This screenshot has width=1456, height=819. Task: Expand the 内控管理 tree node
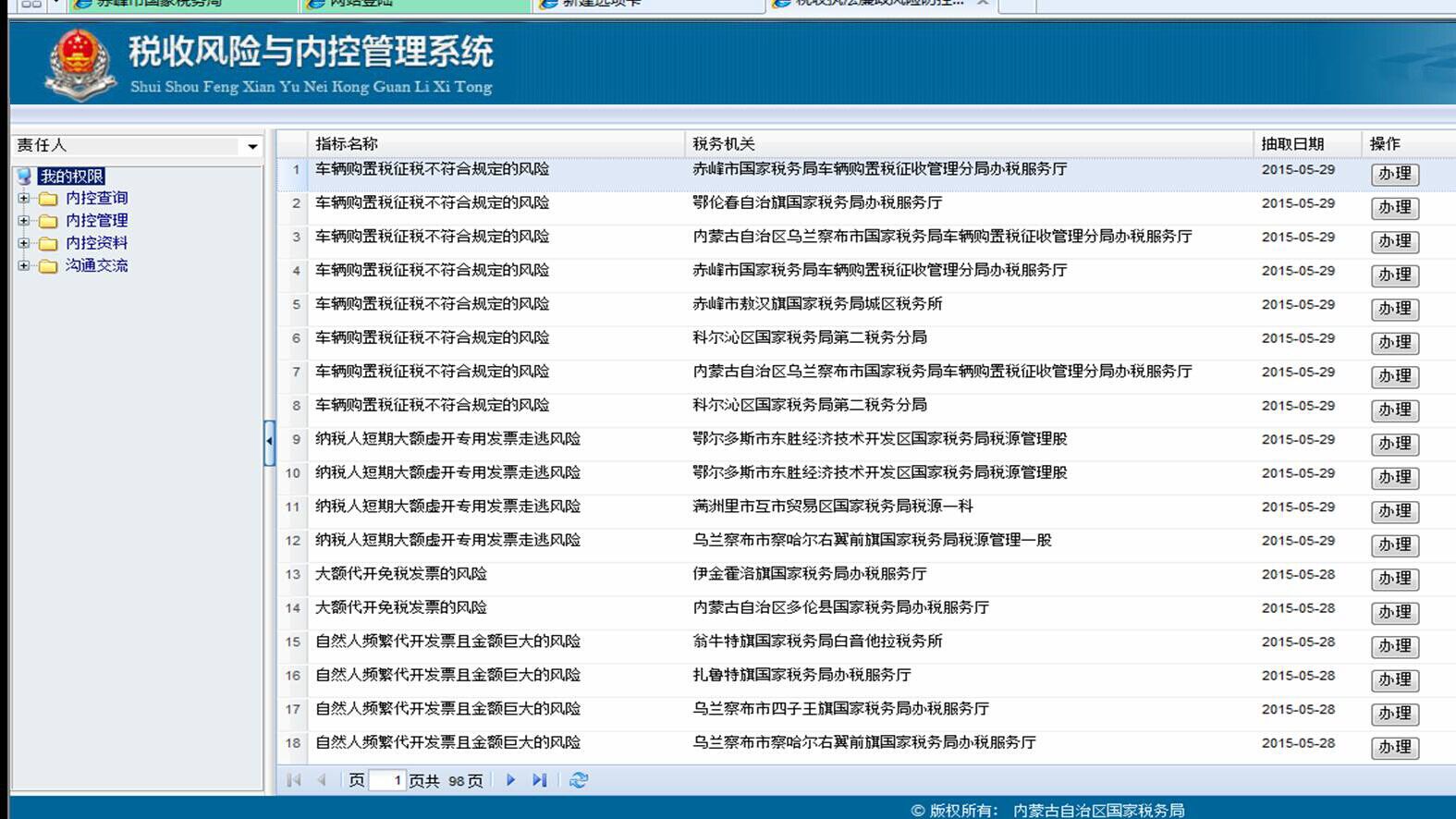click(24, 221)
